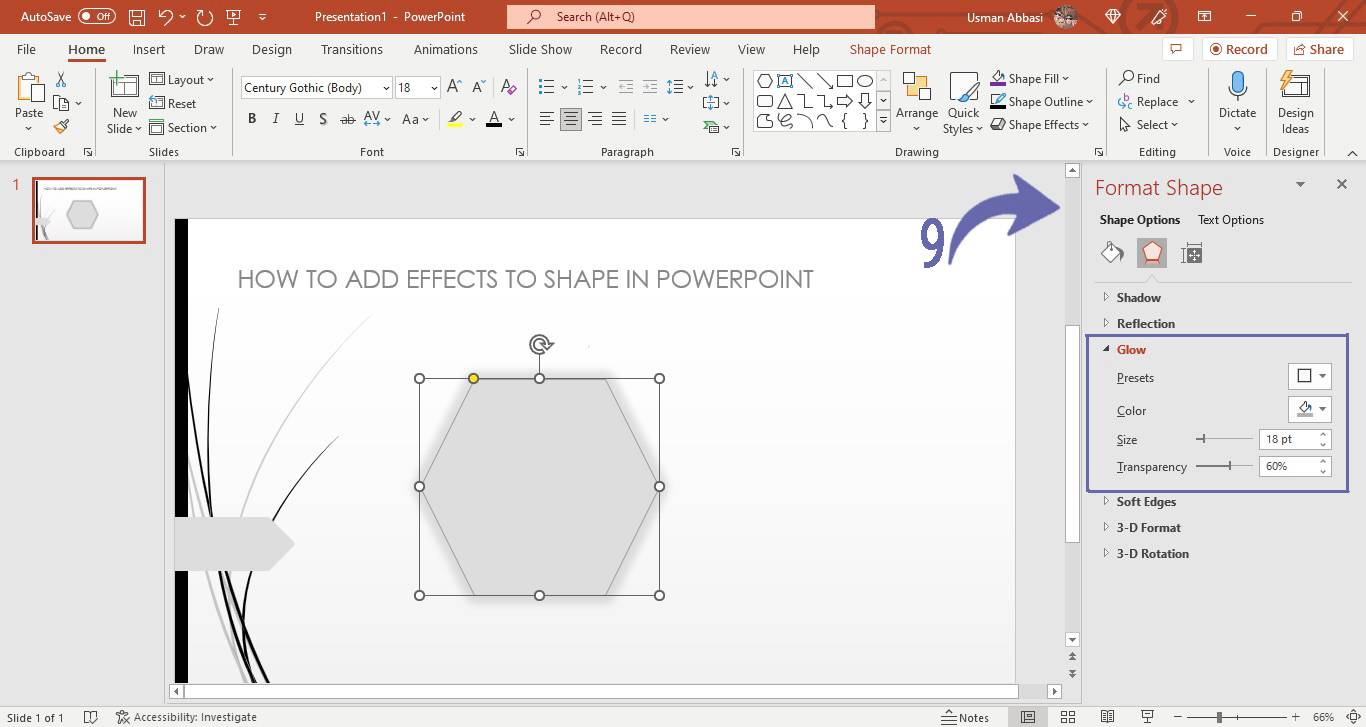Open Glow Presets dropdown
The height and width of the screenshot is (727, 1366).
[x=1310, y=377]
